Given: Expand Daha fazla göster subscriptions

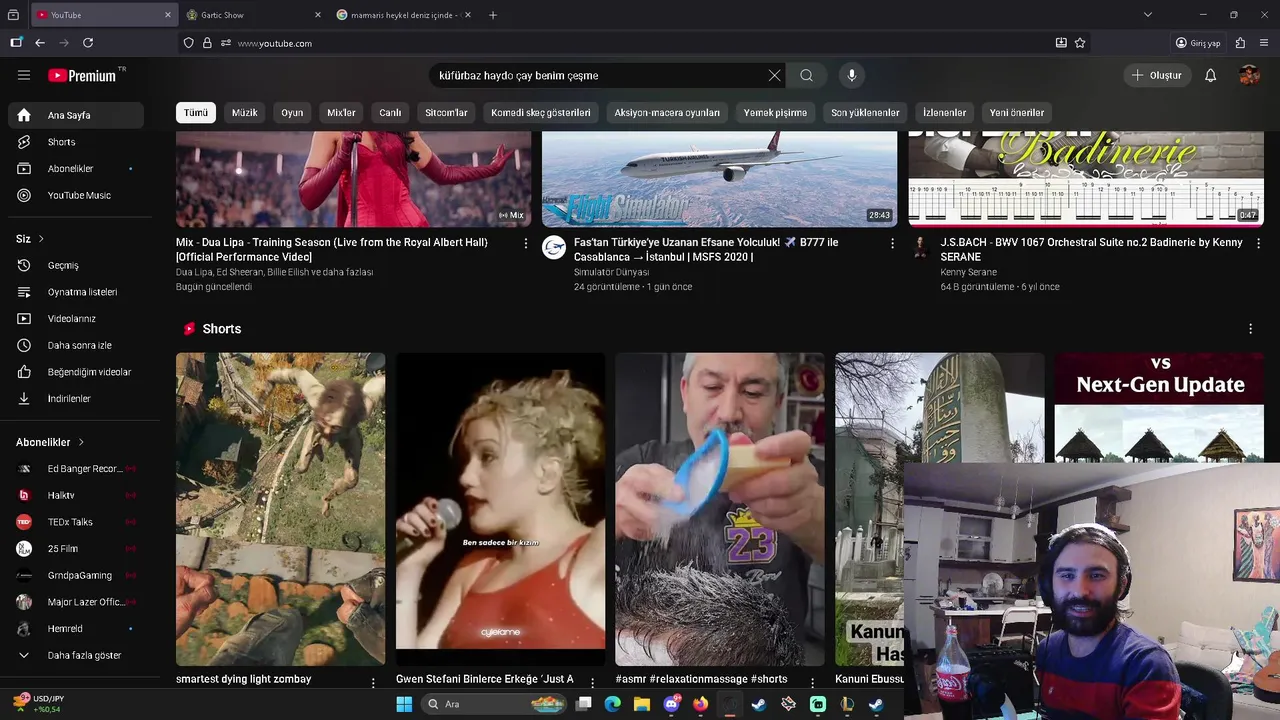Looking at the screenshot, I should (x=76, y=655).
